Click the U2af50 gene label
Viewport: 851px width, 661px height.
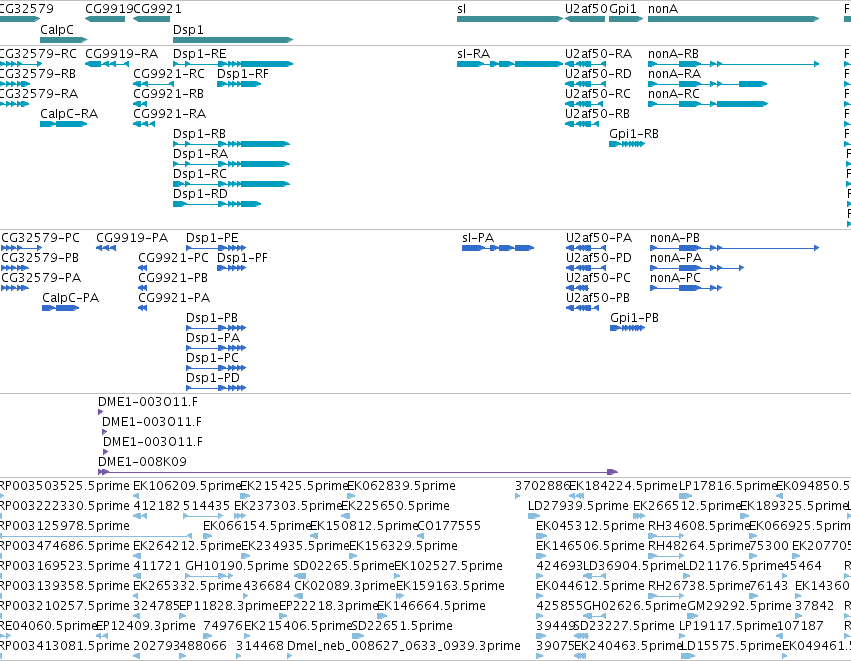click(x=586, y=9)
